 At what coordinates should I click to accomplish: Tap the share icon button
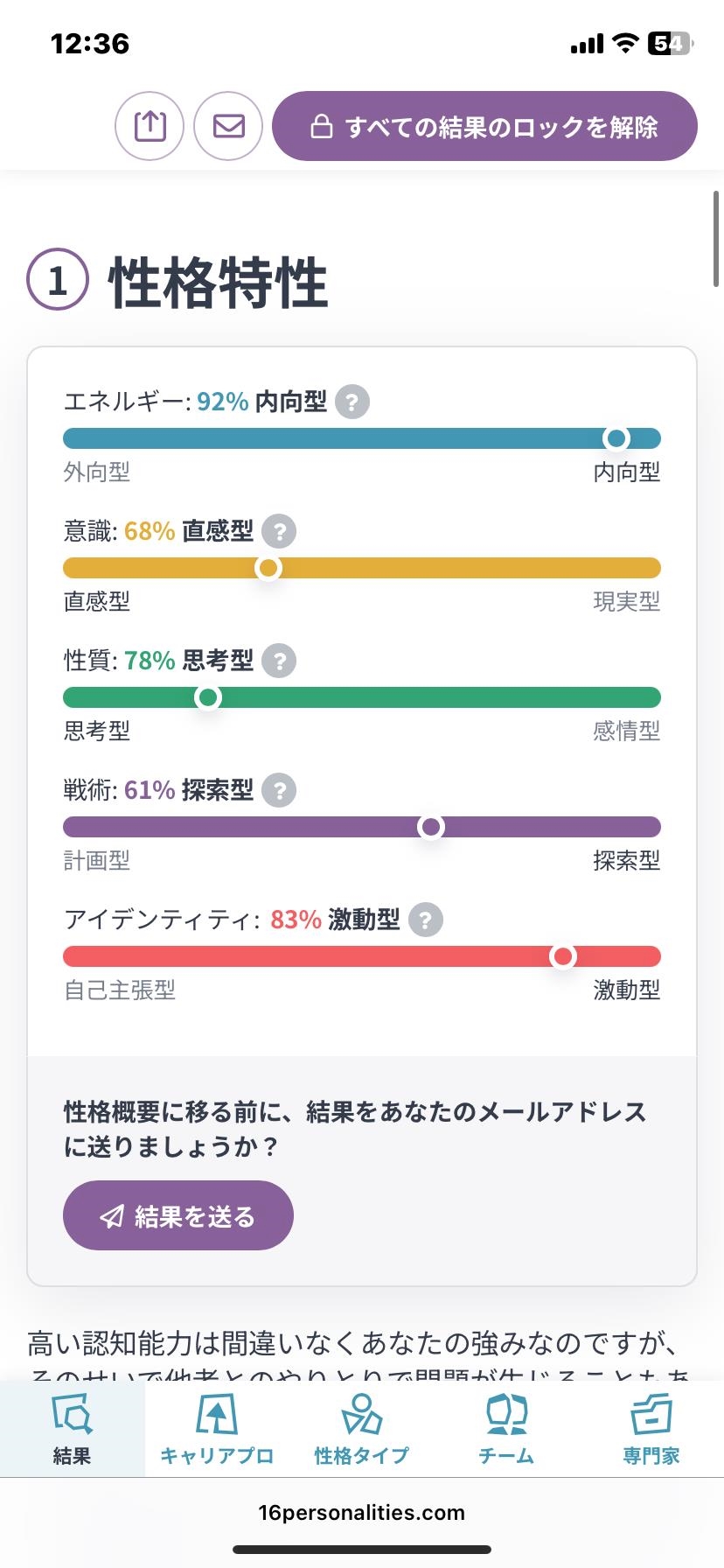[x=150, y=126]
